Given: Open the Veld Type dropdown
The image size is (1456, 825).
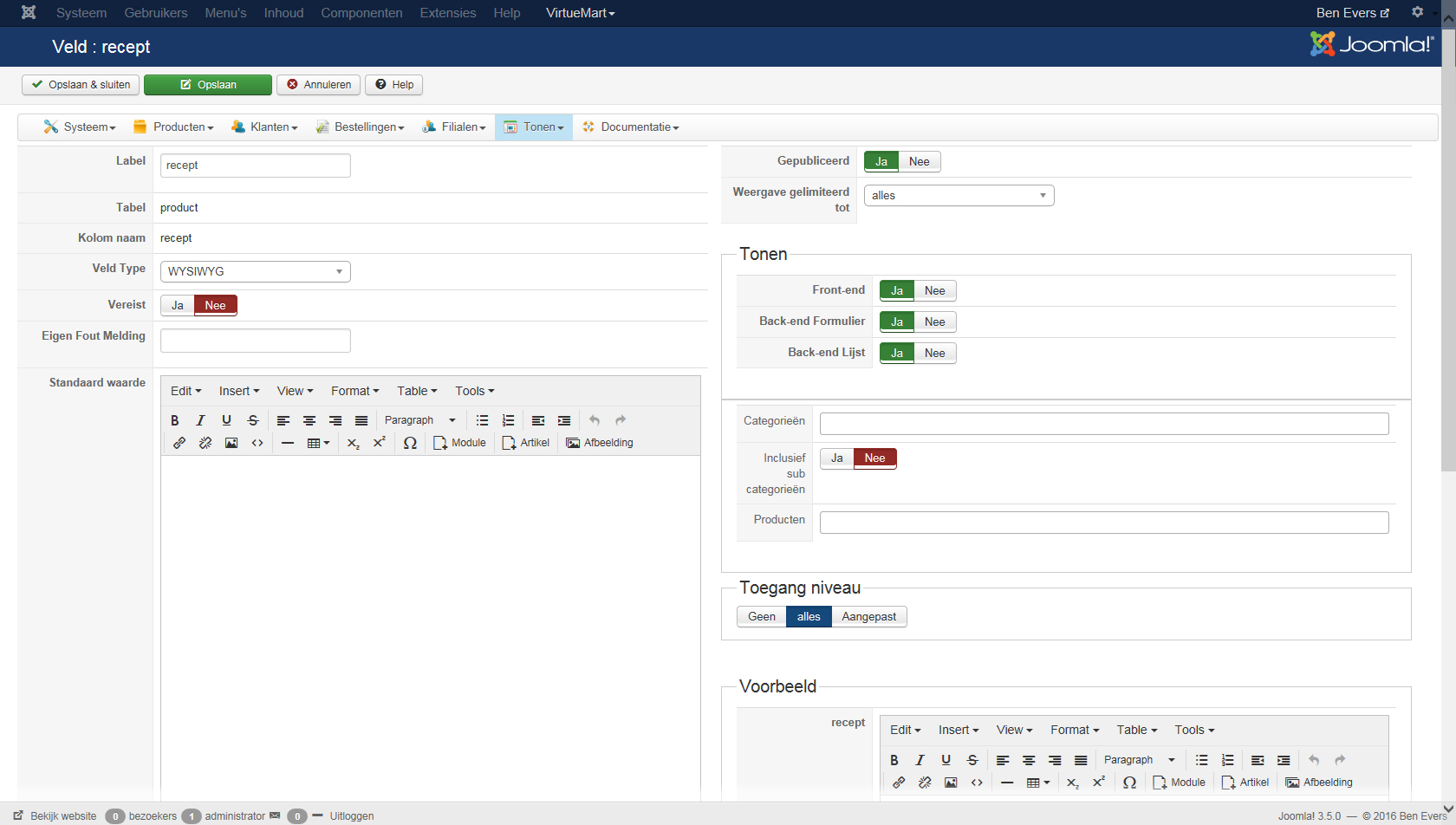Looking at the screenshot, I should click(x=256, y=271).
